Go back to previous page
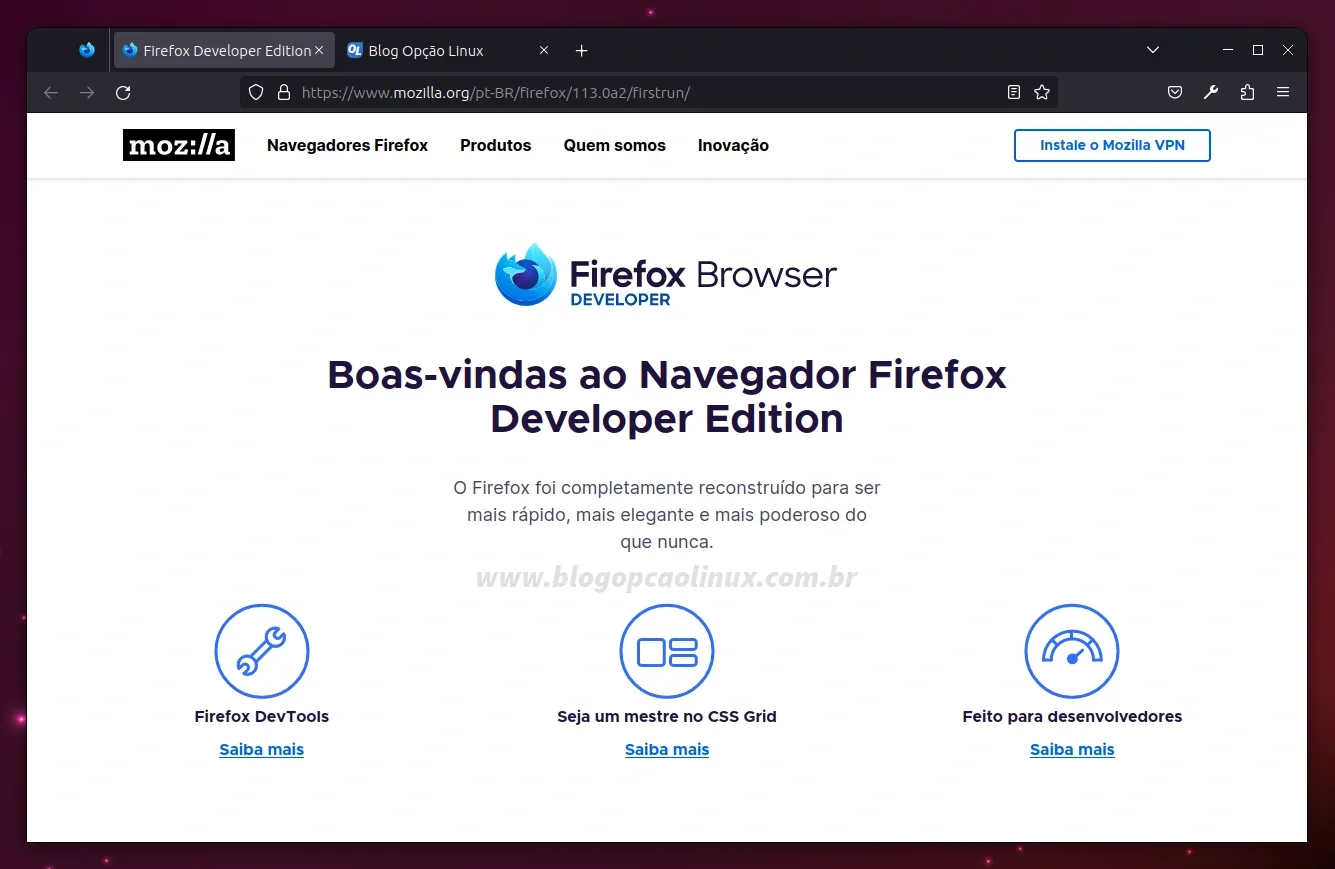Image resolution: width=1335 pixels, height=869 pixels. [x=51, y=92]
